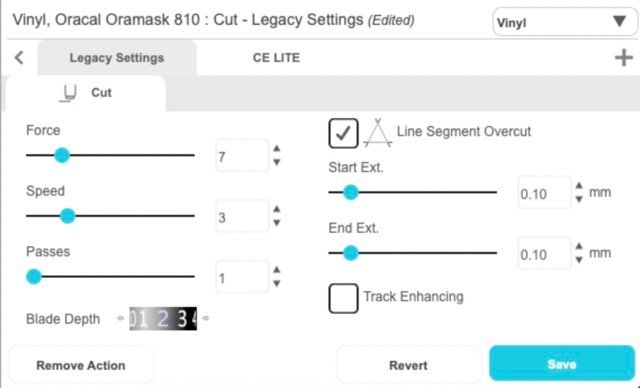Increase Passes with the up arrow

(x=277, y=270)
